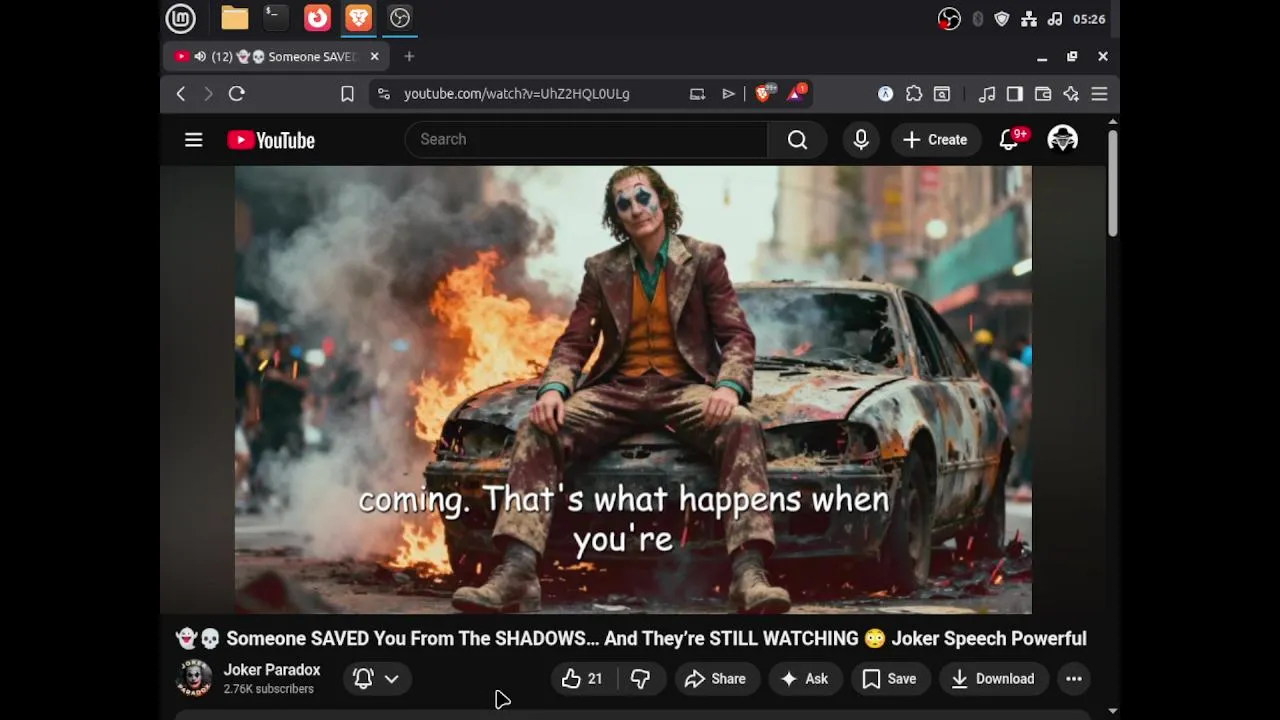The image size is (1280, 720).
Task: Click the install-app icon in address bar
Action: (x=697, y=94)
